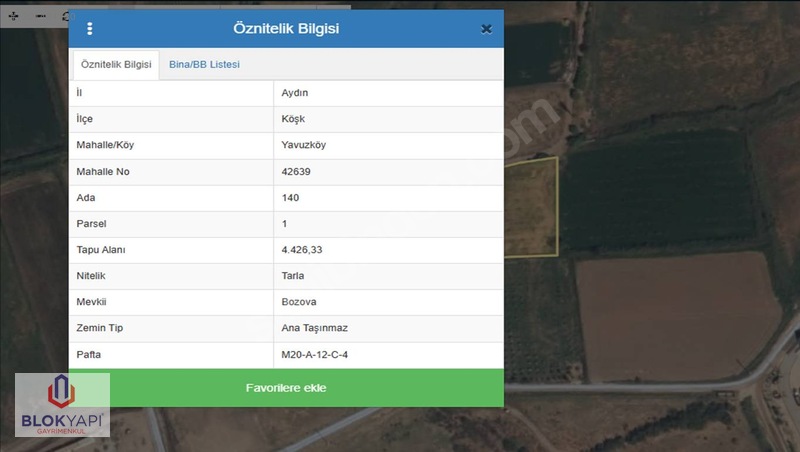
Task: Select the Mahalle No value 42639
Action: [x=296, y=171]
